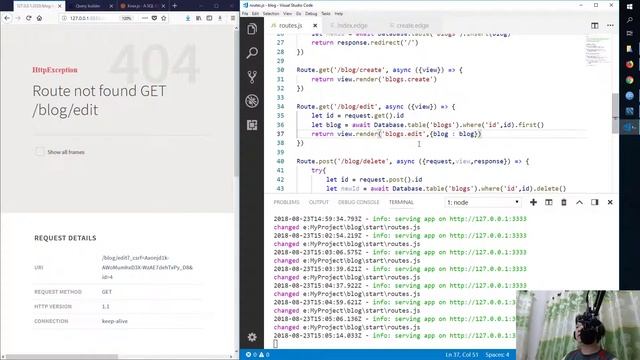
Task: Go back in the Firefox browser
Action: (7, 18)
